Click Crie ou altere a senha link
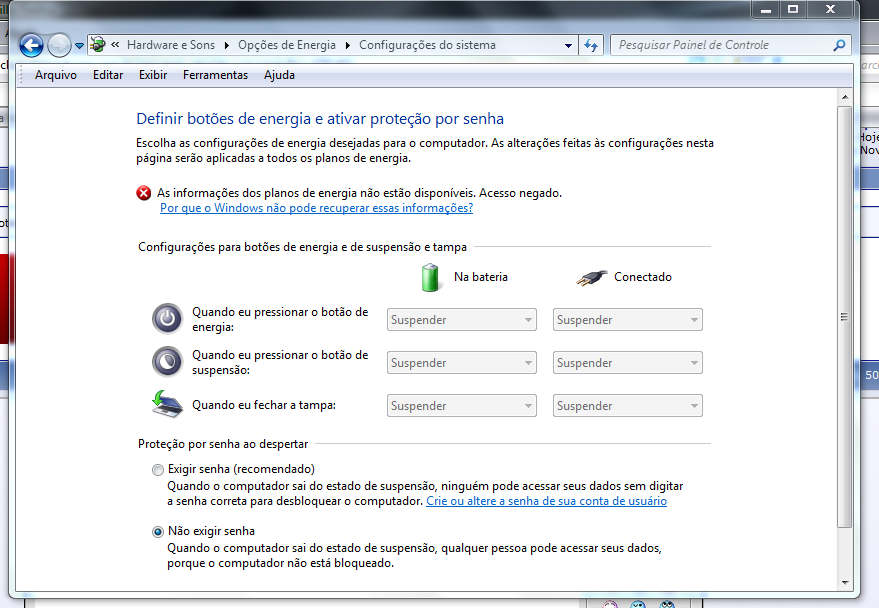Screen dimensions: 879x608 click(x=546, y=501)
